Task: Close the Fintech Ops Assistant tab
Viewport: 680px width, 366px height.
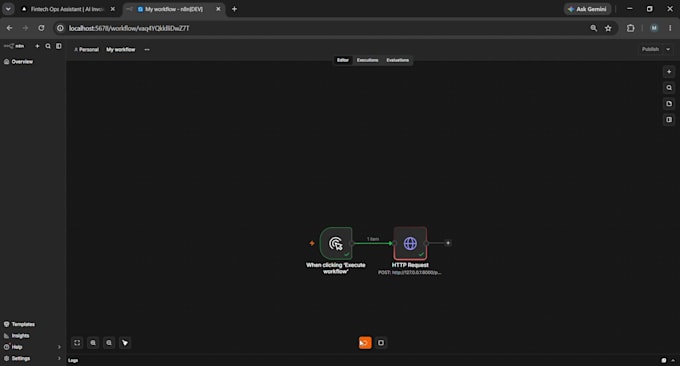Action: click(x=113, y=9)
